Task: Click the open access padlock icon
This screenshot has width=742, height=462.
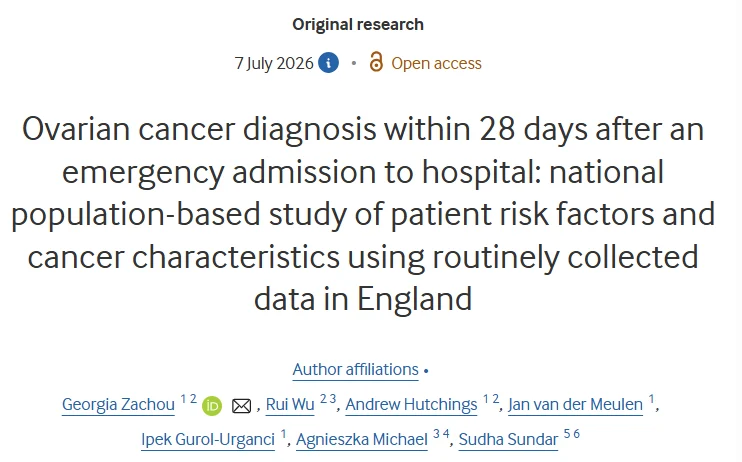Action: [x=376, y=62]
